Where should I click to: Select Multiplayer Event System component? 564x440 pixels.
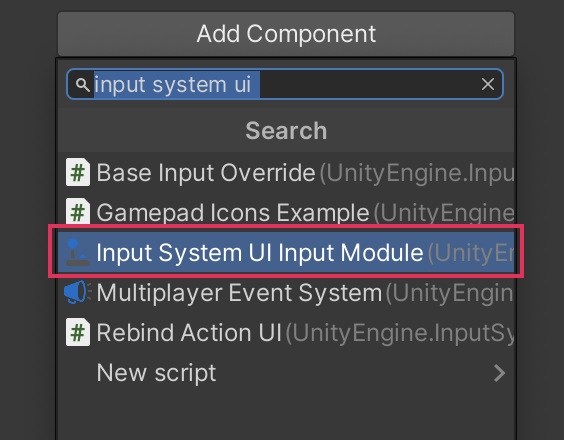[x=286, y=292]
